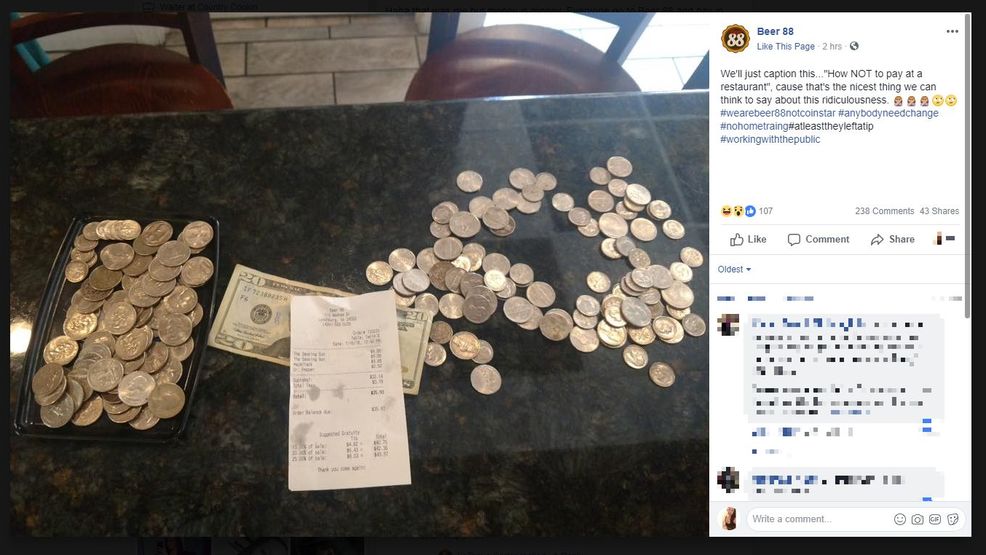This screenshot has width=986, height=555.
Task: Open the #wearebeer88notcoinstar hashtag
Action: coord(777,113)
